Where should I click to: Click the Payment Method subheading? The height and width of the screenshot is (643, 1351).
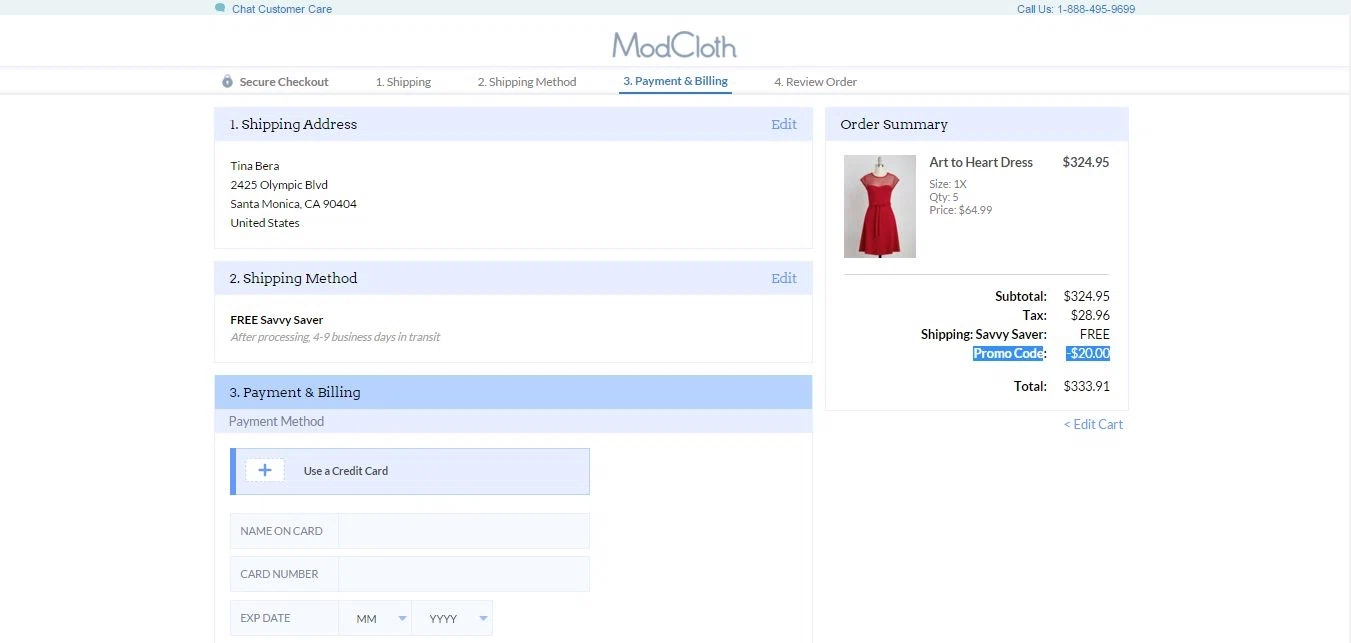(x=276, y=421)
